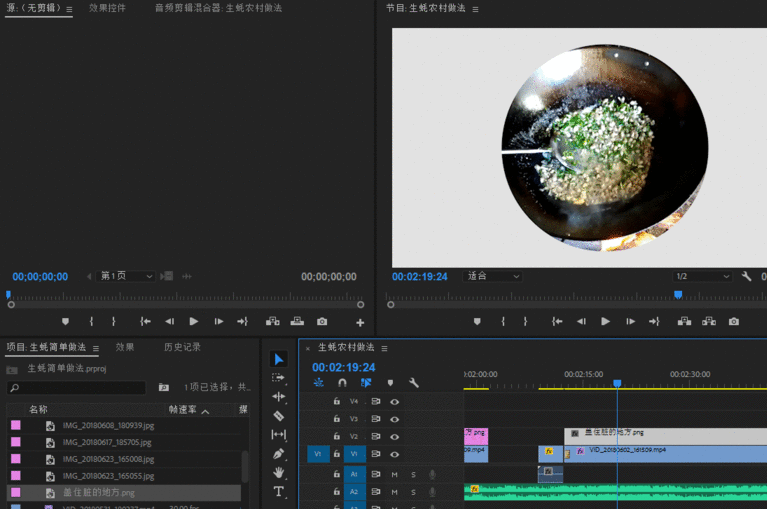The height and width of the screenshot is (509, 767).
Task: Select the Type (T) tool
Action: pos(279,491)
